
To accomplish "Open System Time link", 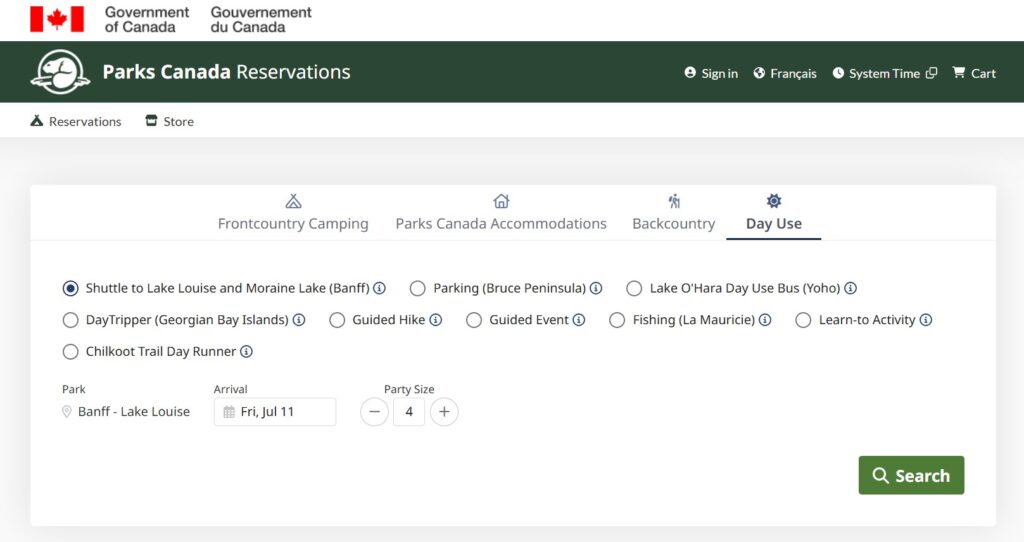I will point(885,73).
